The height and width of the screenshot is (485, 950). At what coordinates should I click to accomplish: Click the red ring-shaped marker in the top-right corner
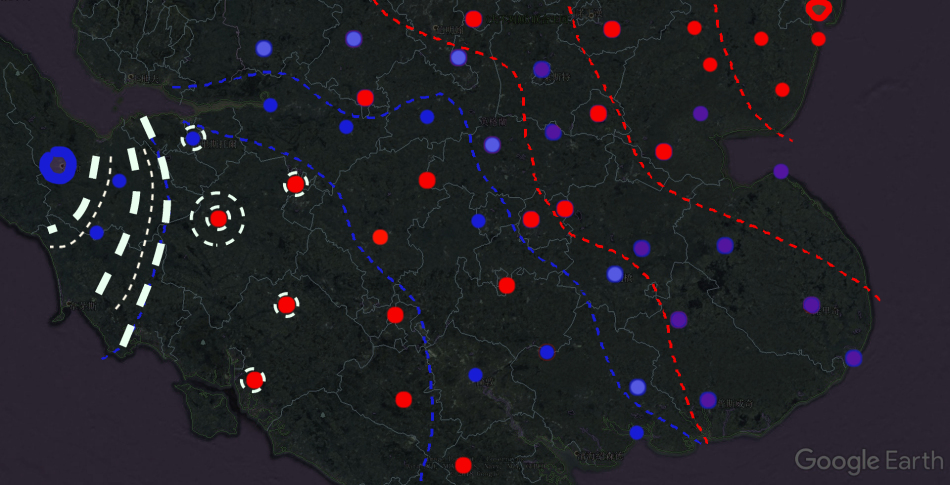click(x=818, y=10)
